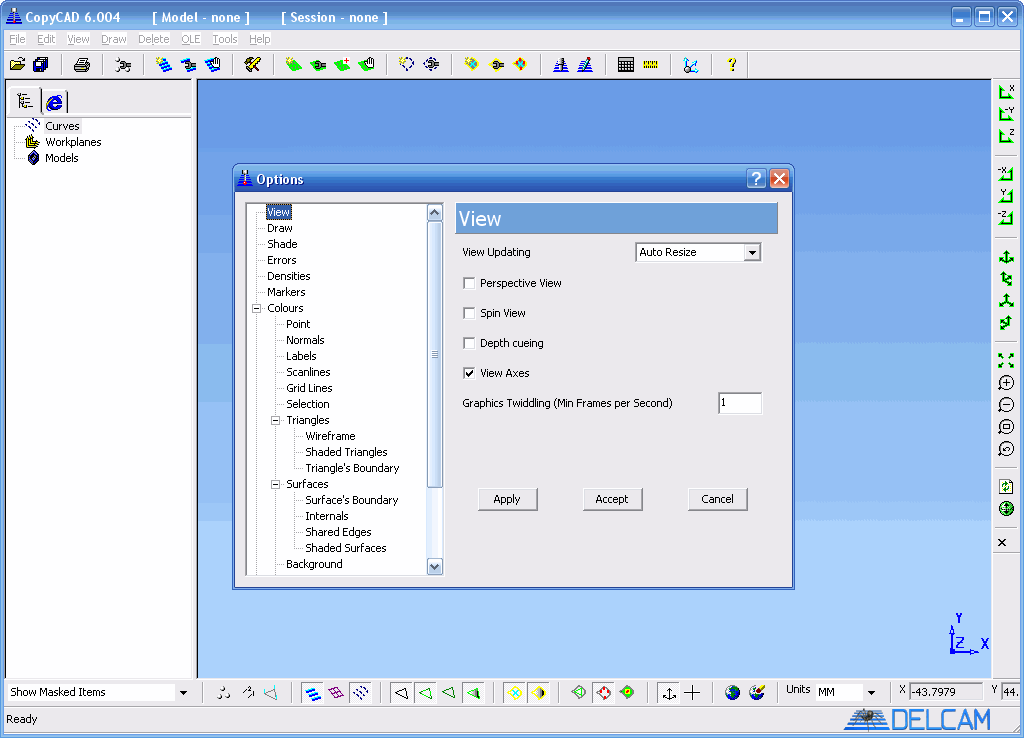Click the view from -Z axis icon
Screen dimensions: 1024x738
coord(1006,217)
